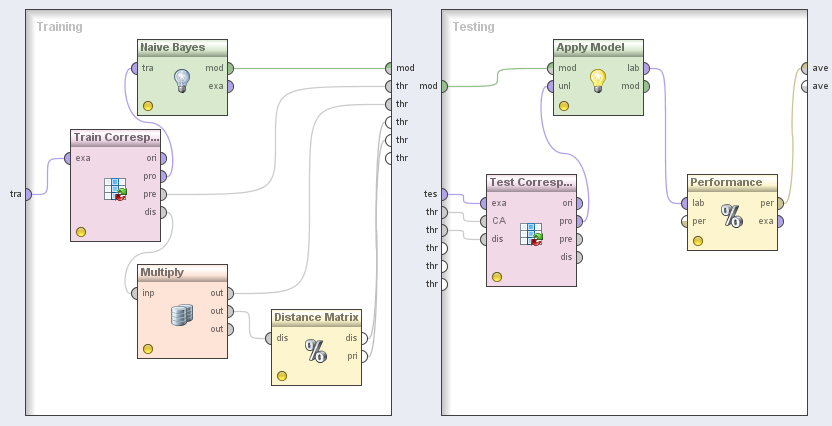Click the Distance Matrix percent icon
The width and height of the screenshot is (832, 426).
(316, 350)
